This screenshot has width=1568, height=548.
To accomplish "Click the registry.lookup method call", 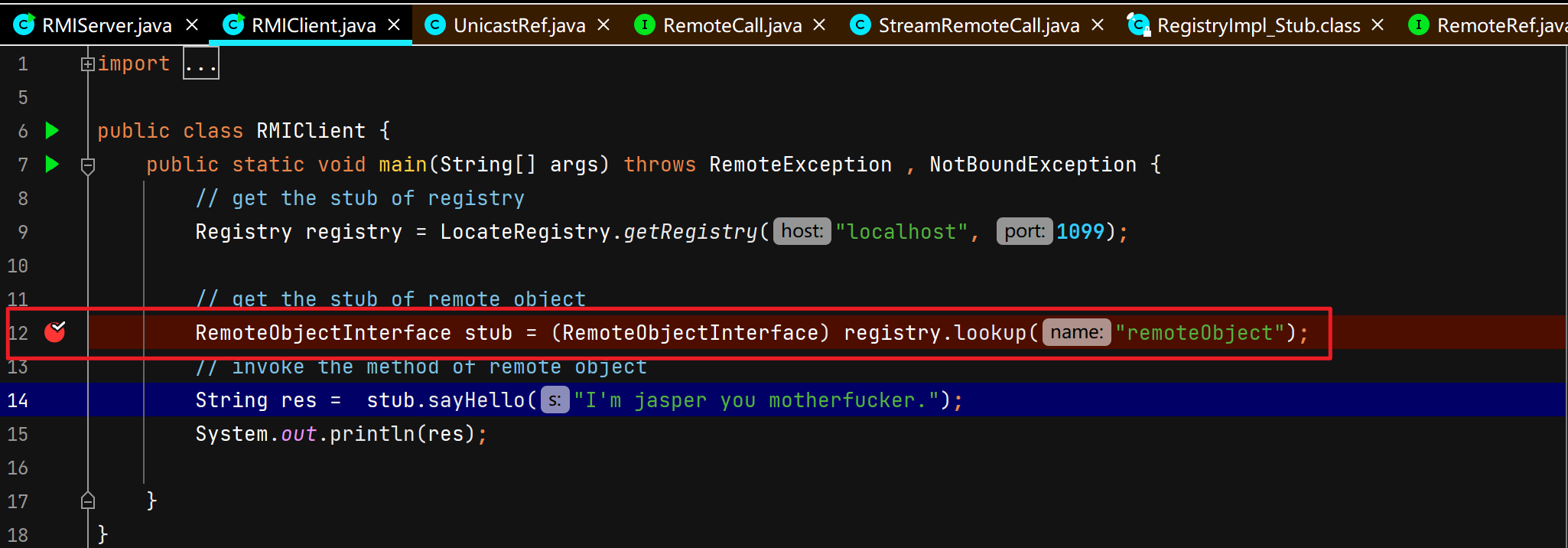I will tap(935, 333).
